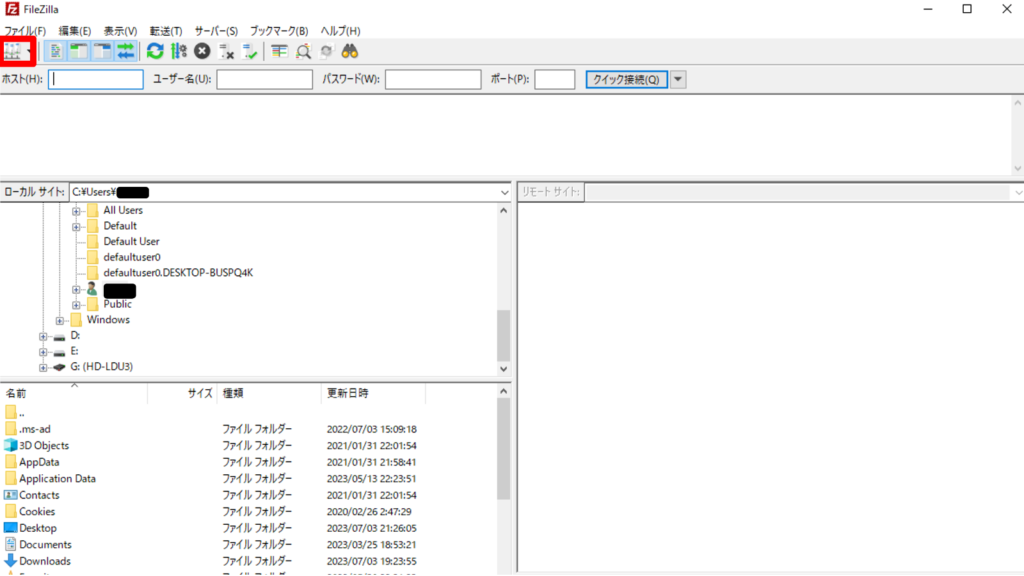Expand the redacted user folder node
The height and width of the screenshot is (576, 1024).
[76, 289]
